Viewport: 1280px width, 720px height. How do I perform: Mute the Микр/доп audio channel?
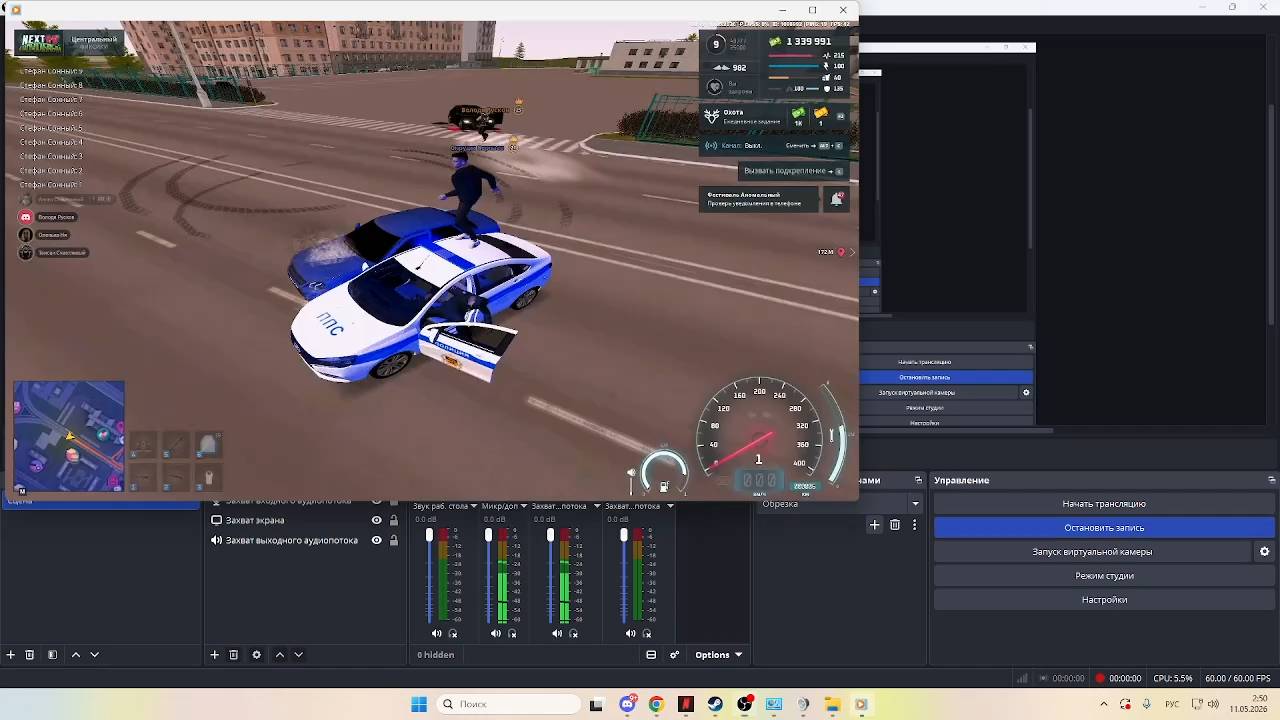pos(496,633)
